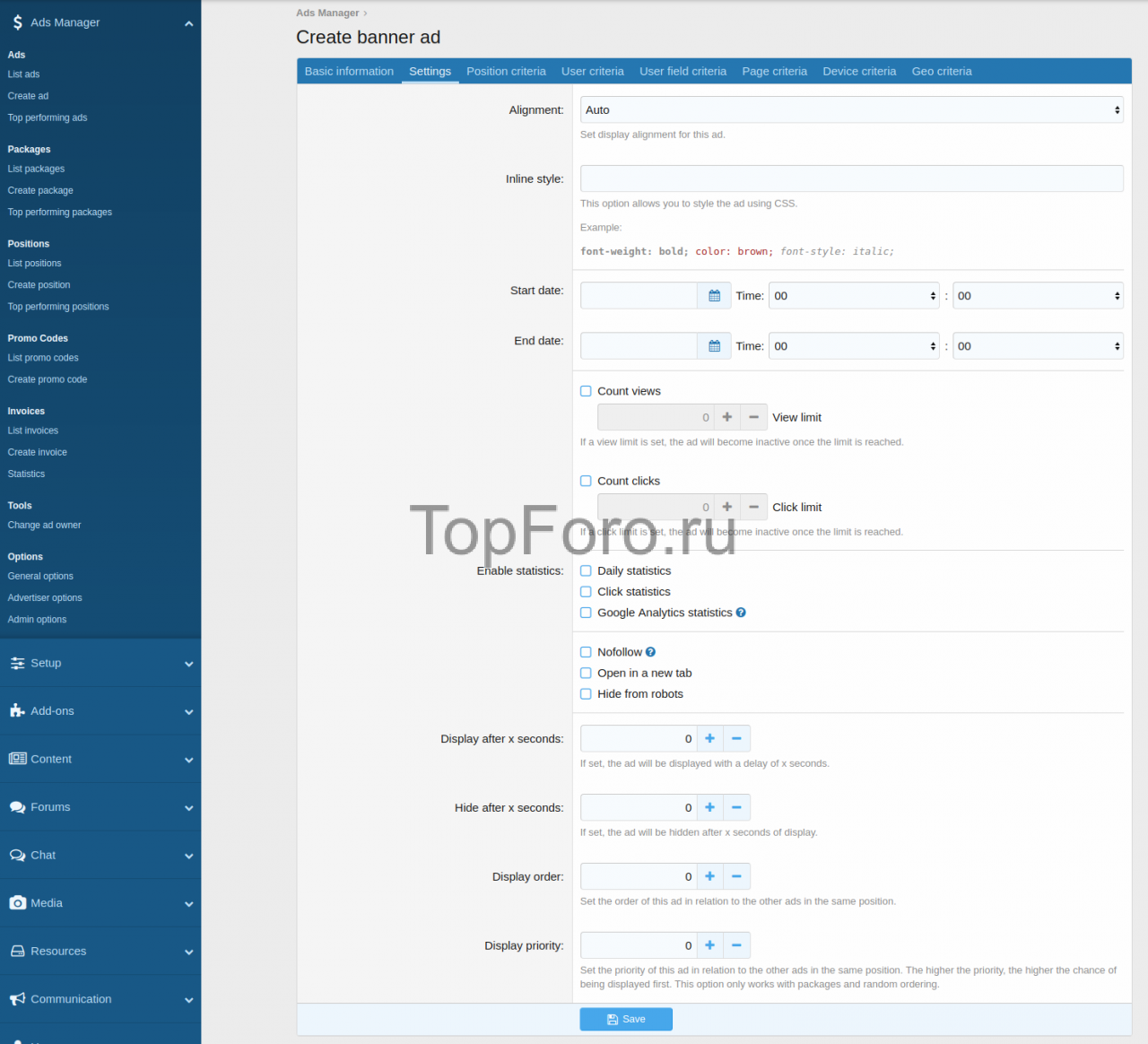1148x1044 pixels.
Task: Switch to the Basic information tab
Action: pyautogui.click(x=349, y=72)
